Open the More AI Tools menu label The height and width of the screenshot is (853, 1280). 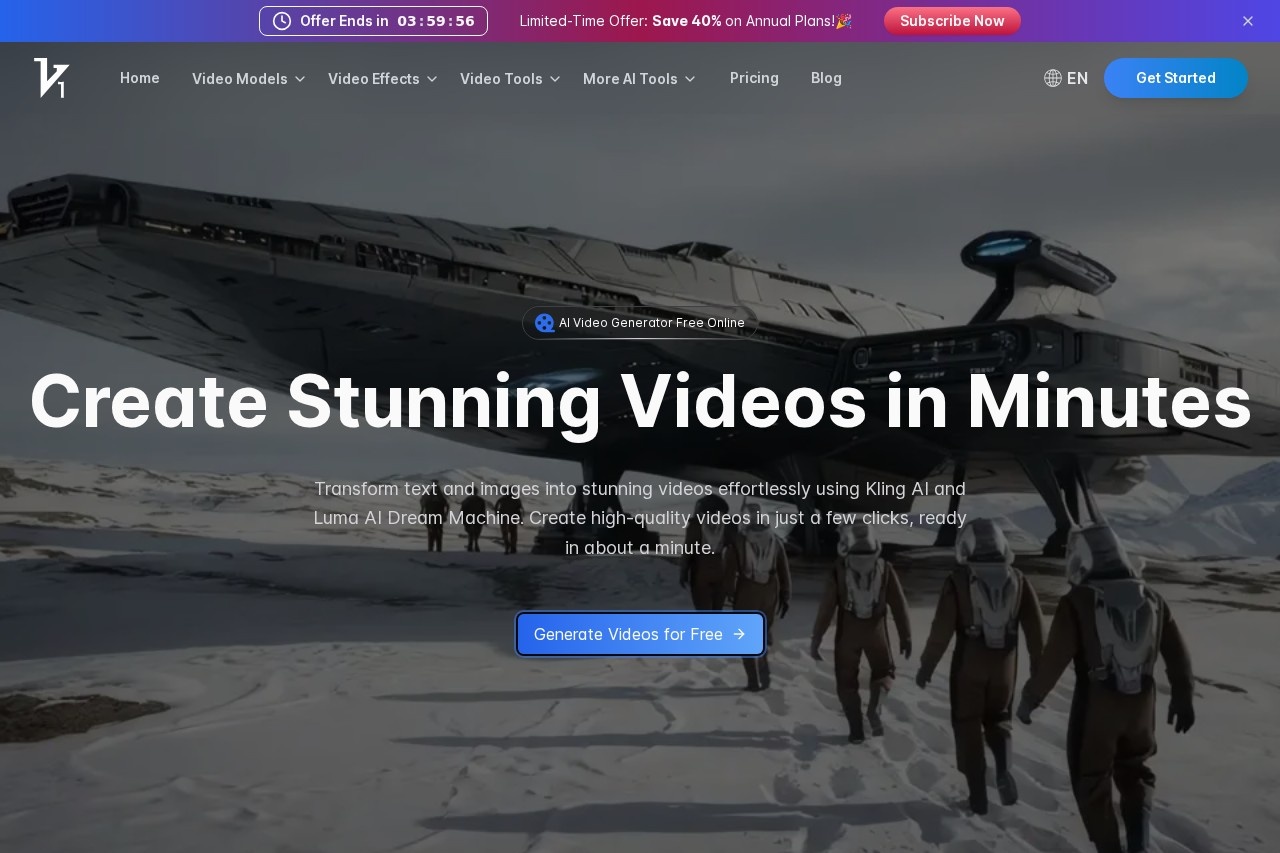pyautogui.click(x=630, y=79)
